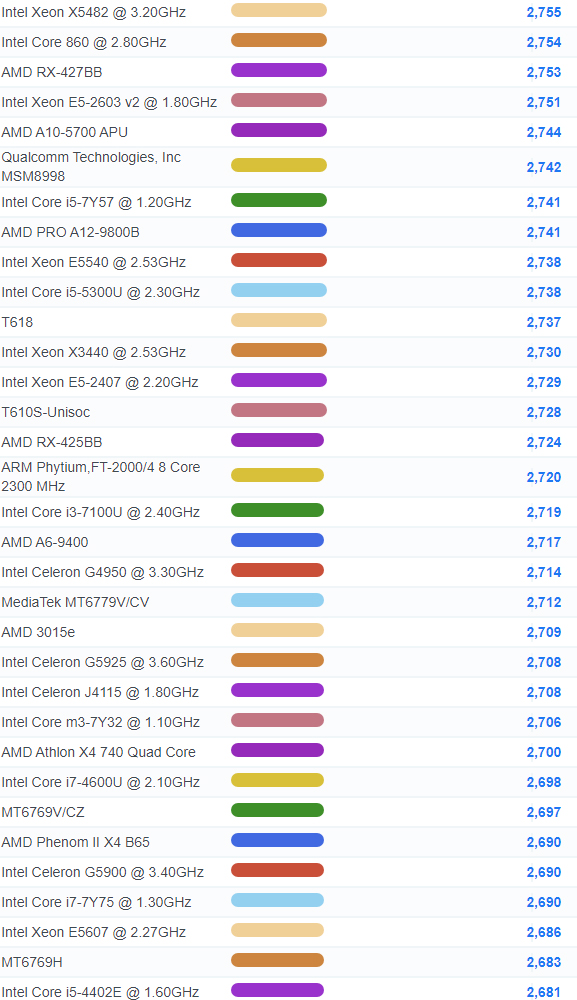Open MediaTek MT6779V/CV link
The width and height of the screenshot is (577, 1000).
click(75, 602)
